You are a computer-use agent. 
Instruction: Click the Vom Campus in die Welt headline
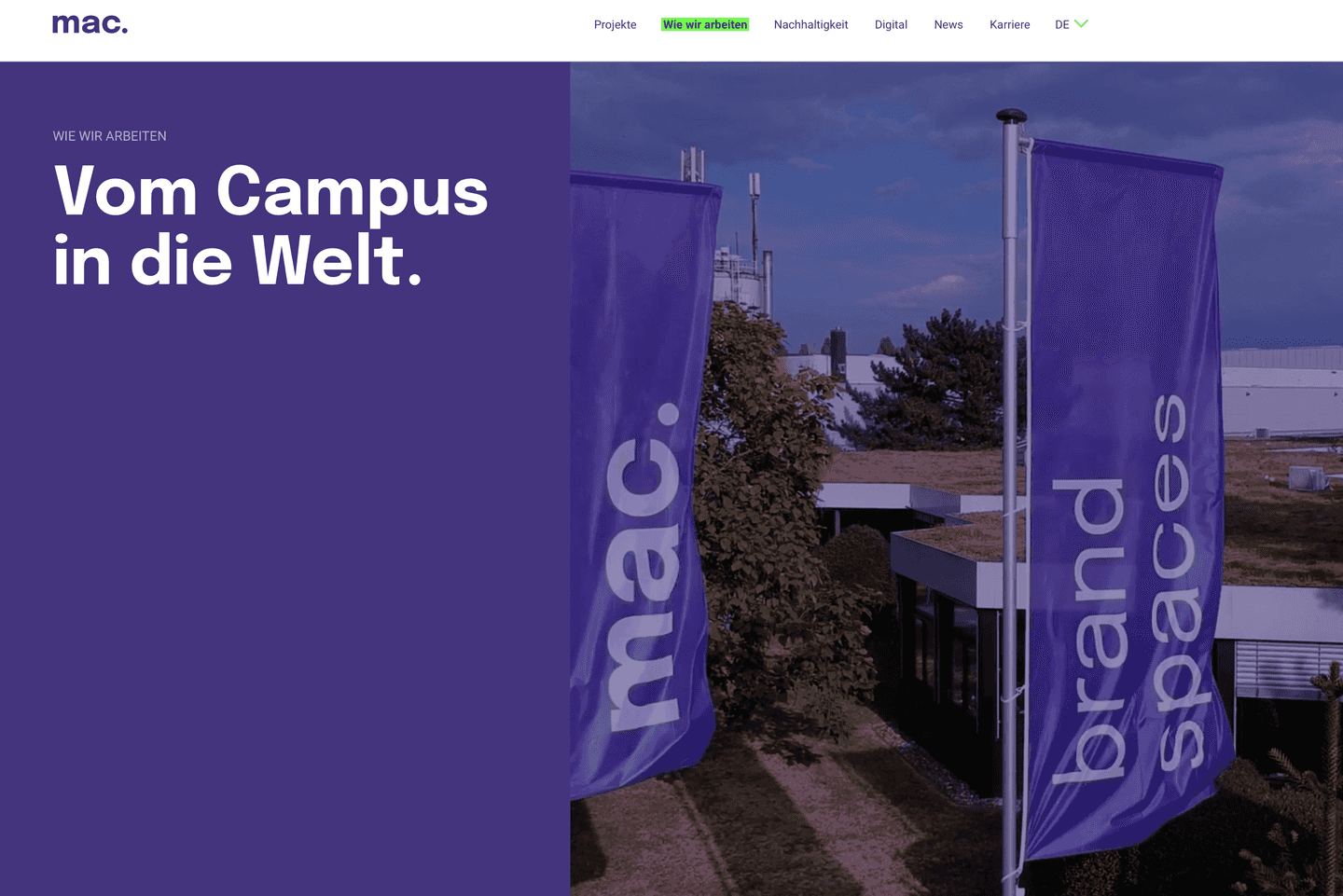[270, 226]
